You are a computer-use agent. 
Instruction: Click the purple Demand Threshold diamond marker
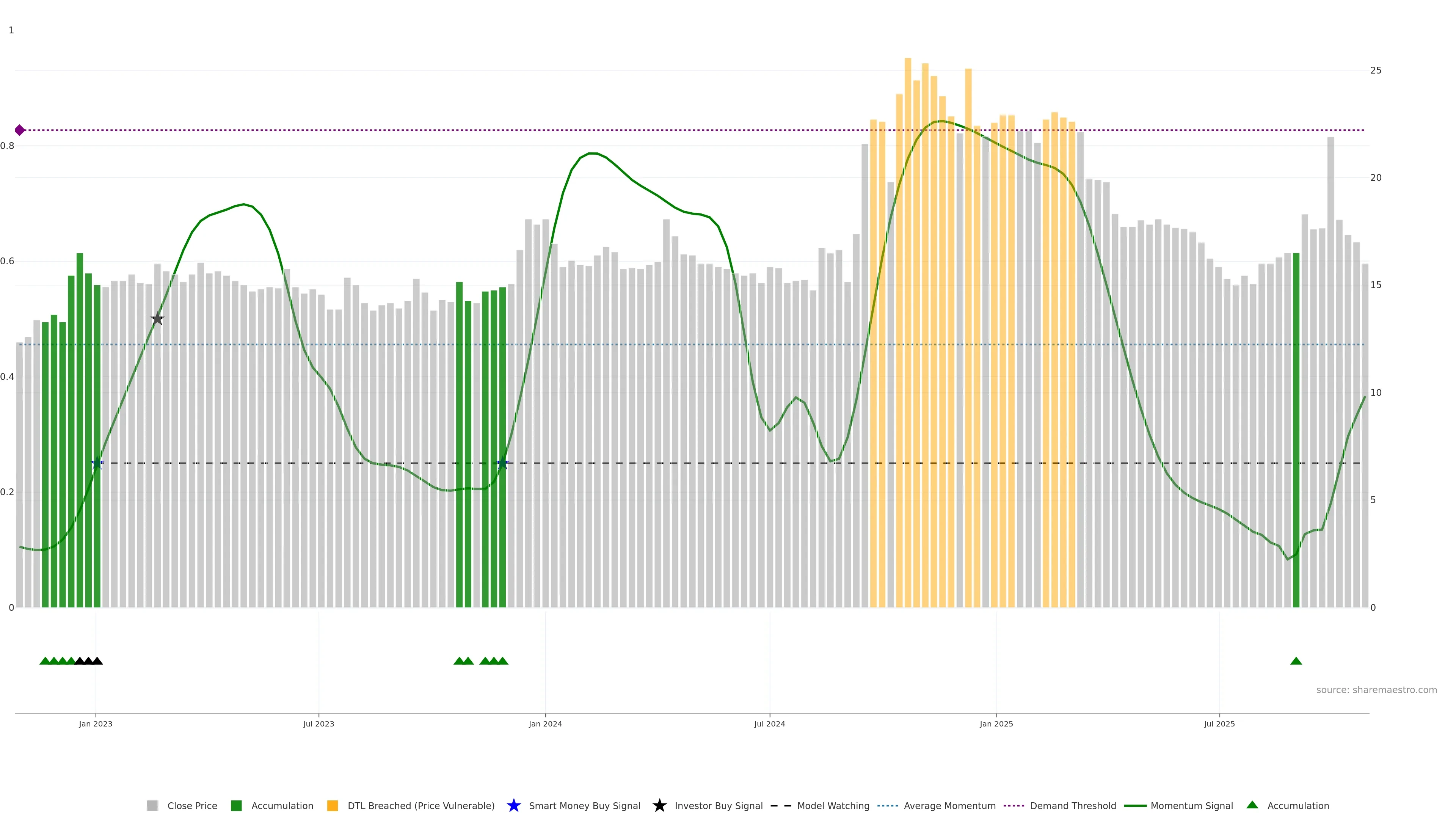tap(20, 130)
